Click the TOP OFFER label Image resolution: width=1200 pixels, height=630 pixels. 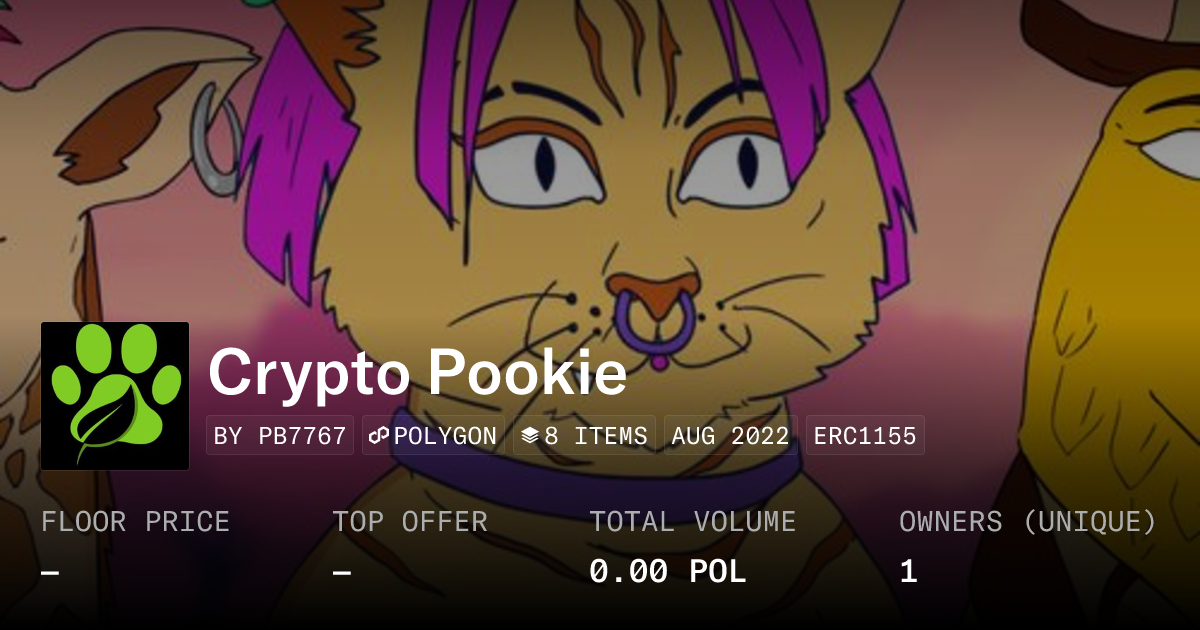(410, 522)
